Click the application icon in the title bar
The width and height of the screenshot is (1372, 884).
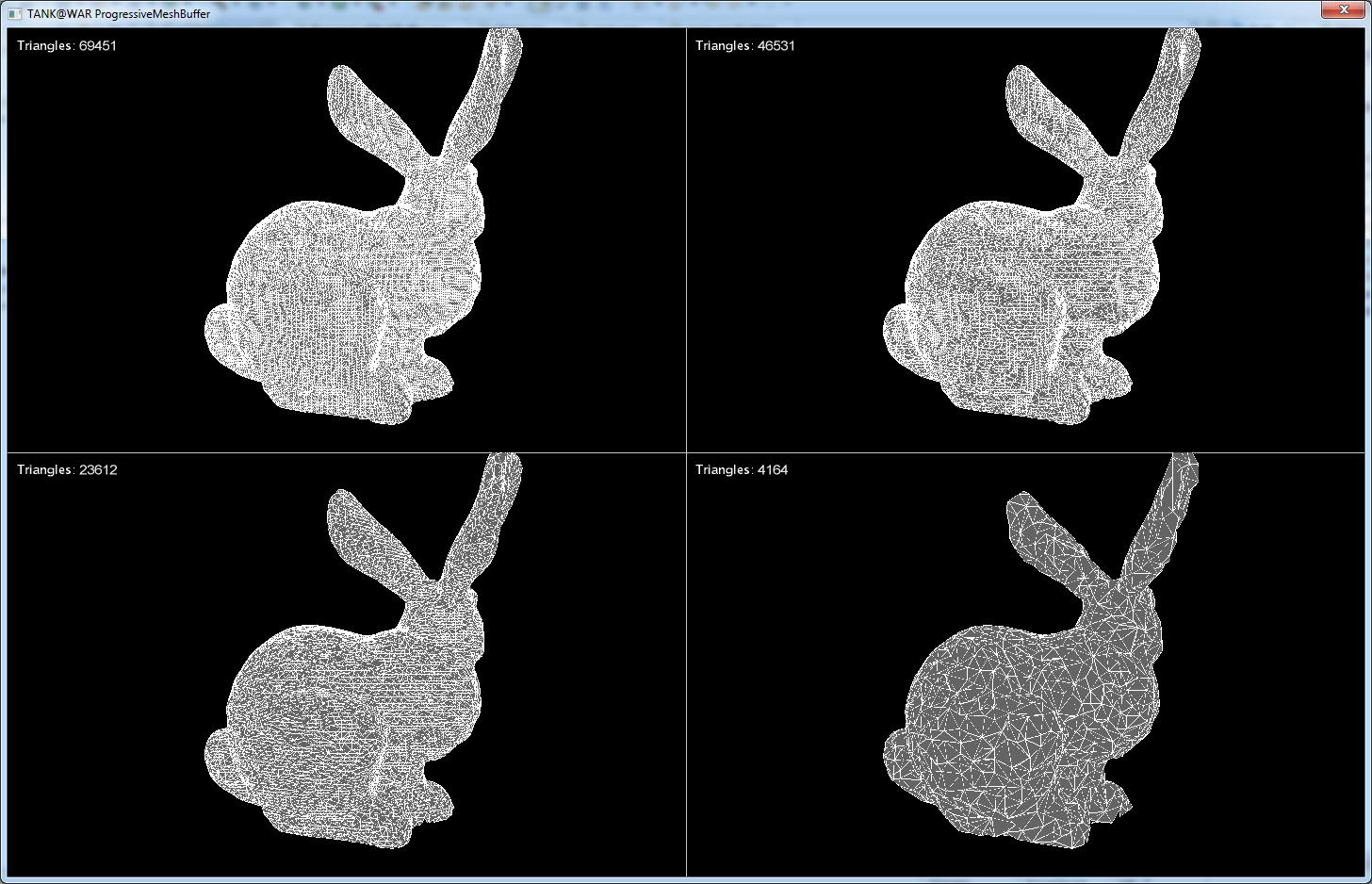click(14, 13)
